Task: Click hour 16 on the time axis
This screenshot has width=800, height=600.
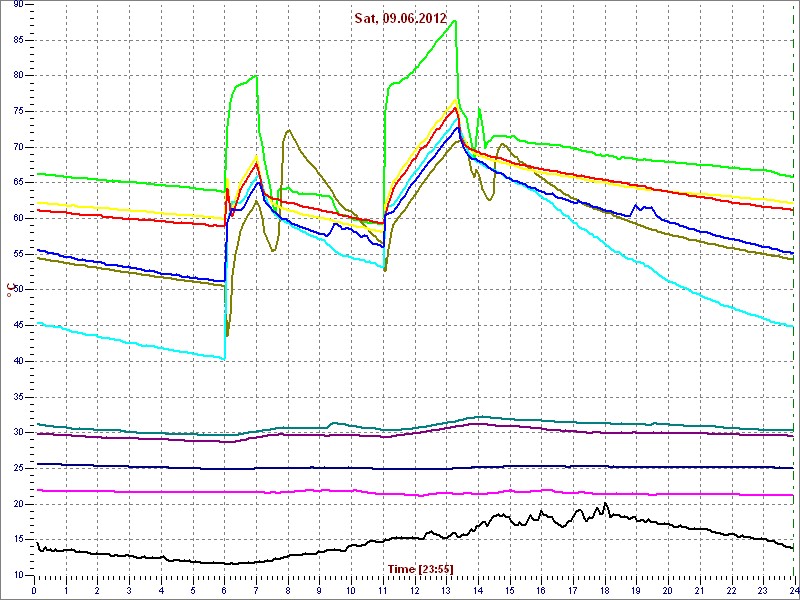Action: (541, 590)
